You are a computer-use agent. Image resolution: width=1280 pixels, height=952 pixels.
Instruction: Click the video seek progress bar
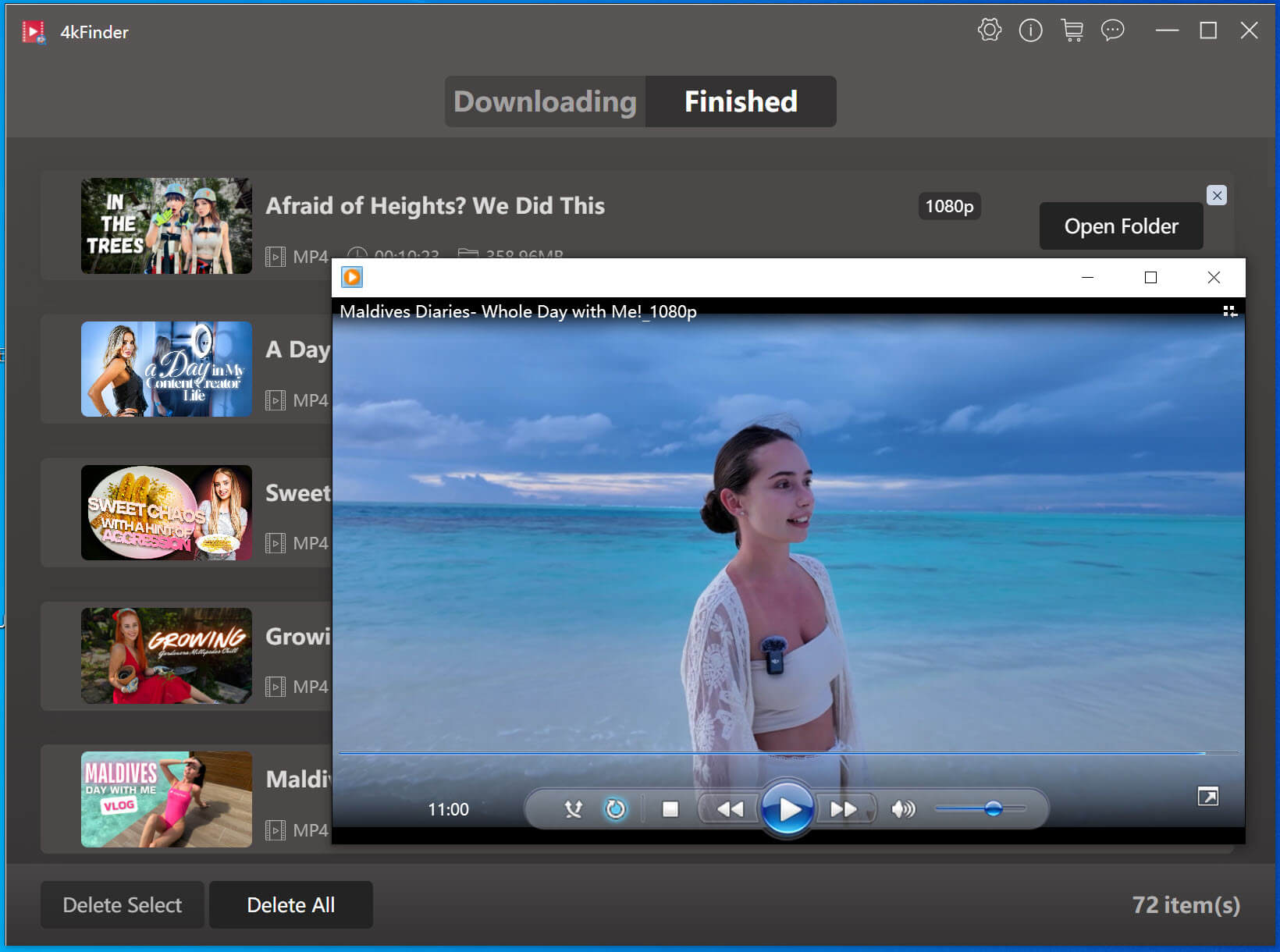coord(780,753)
